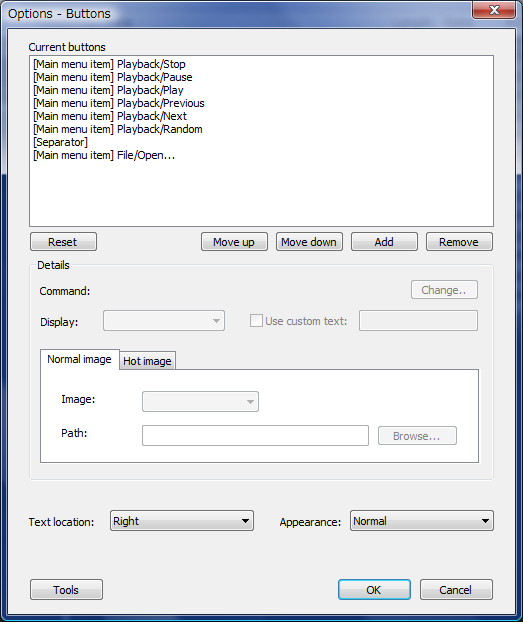Add a new toolbar button
The image size is (523, 622).
[x=384, y=242]
